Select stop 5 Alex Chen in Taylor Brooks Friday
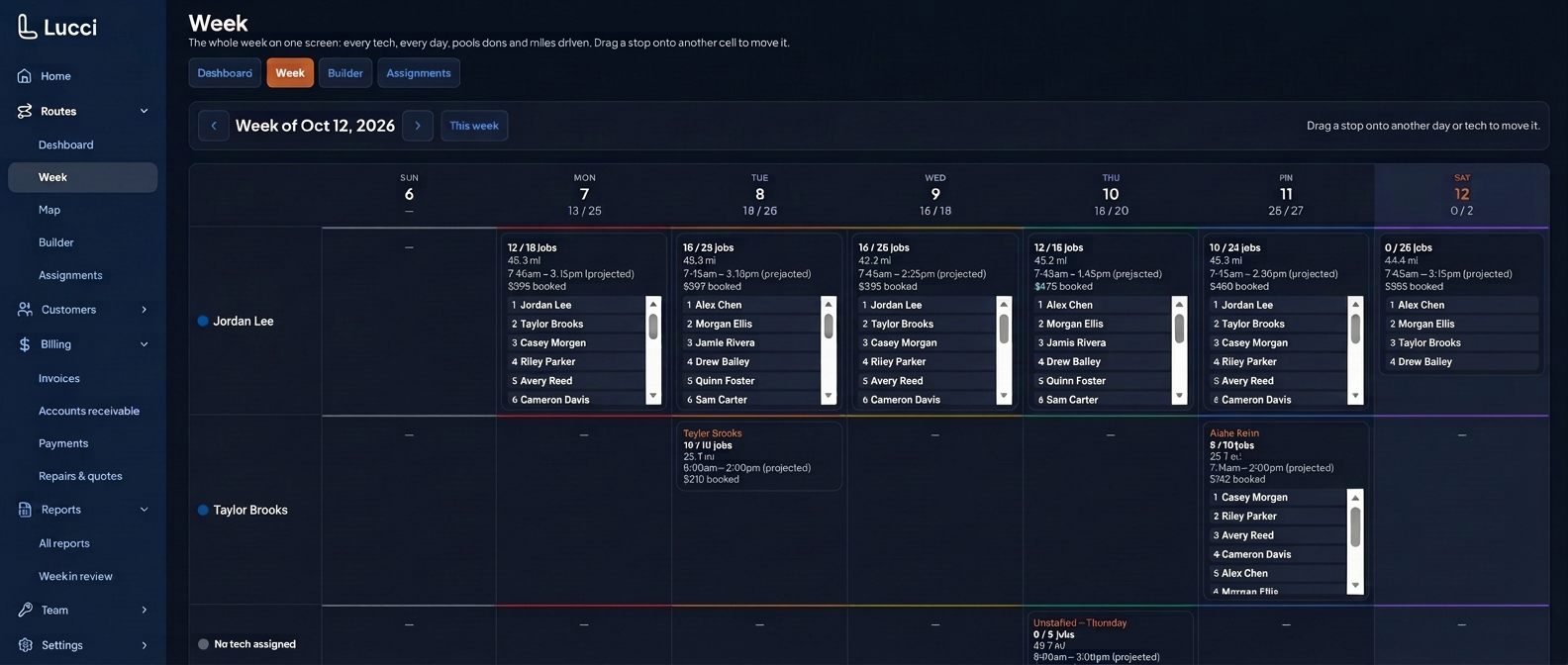The height and width of the screenshot is (665, 1568). coord(1278,573)
